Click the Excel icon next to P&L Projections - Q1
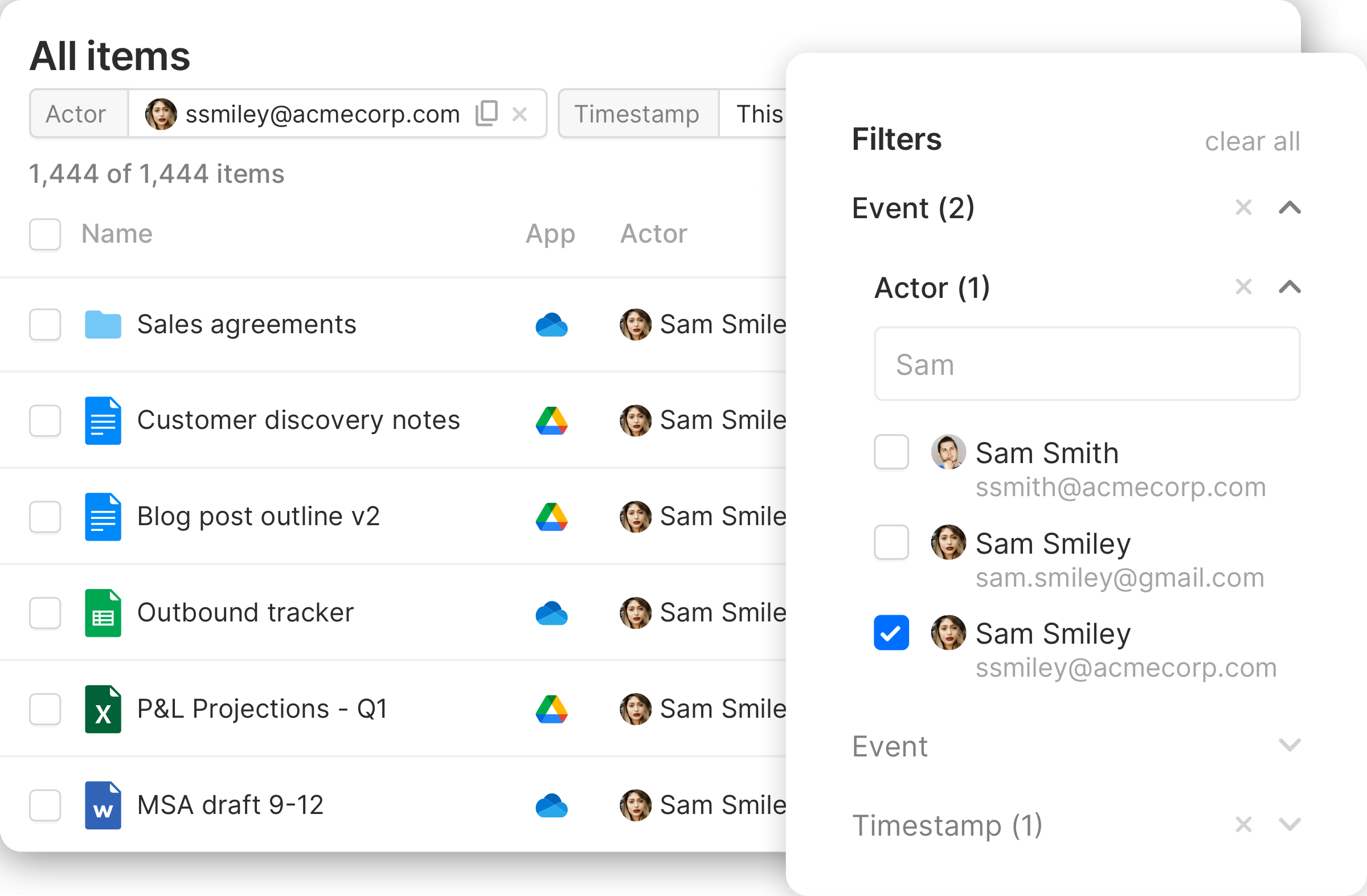The height and width of the screenshot is (896, 1367). click(103, 709)
